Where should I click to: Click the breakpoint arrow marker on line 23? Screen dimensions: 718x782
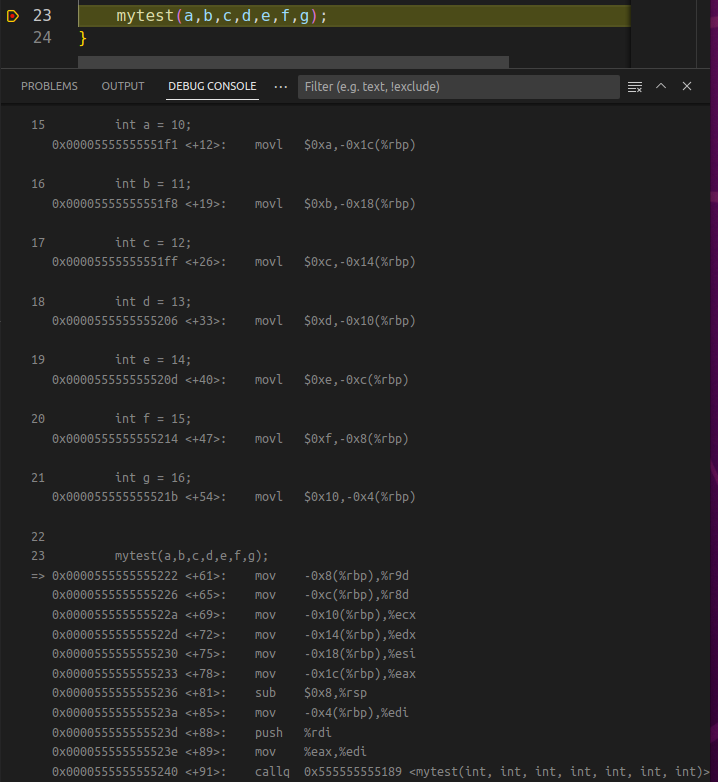coord(12,16)
